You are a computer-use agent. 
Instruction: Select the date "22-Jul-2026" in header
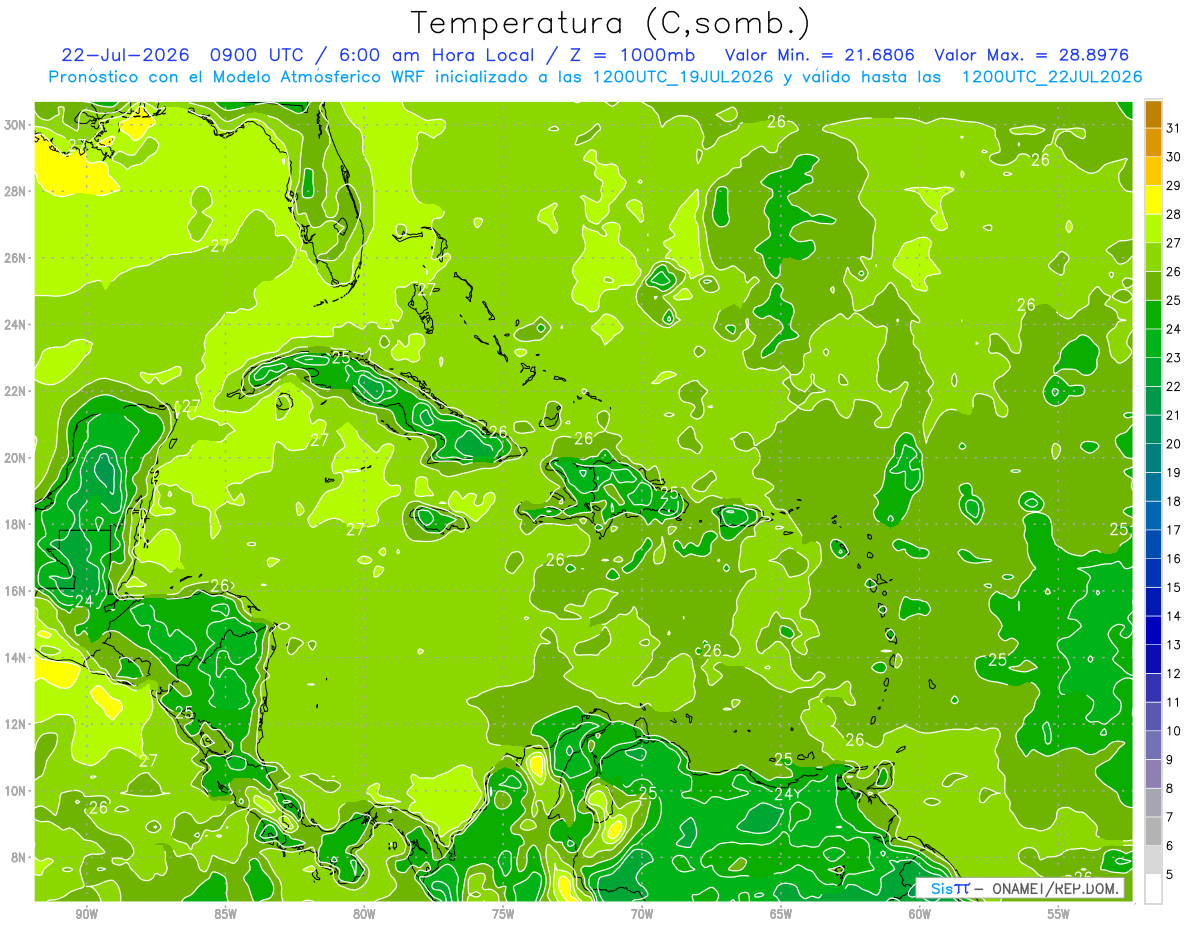125,55
